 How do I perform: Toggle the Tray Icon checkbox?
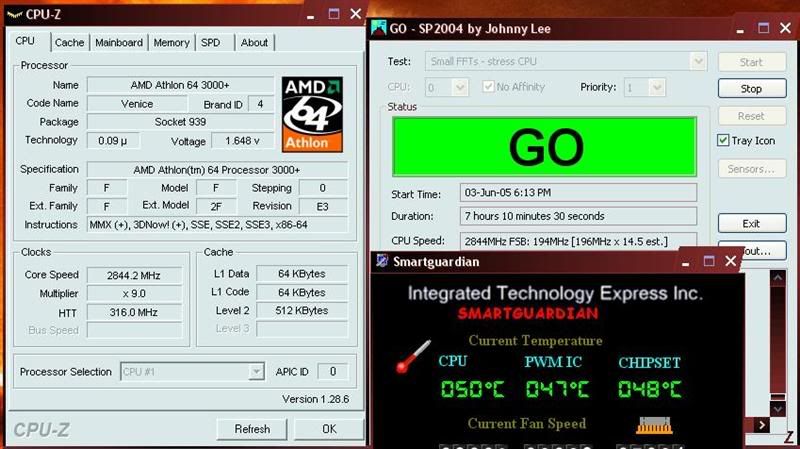[723, 140]
